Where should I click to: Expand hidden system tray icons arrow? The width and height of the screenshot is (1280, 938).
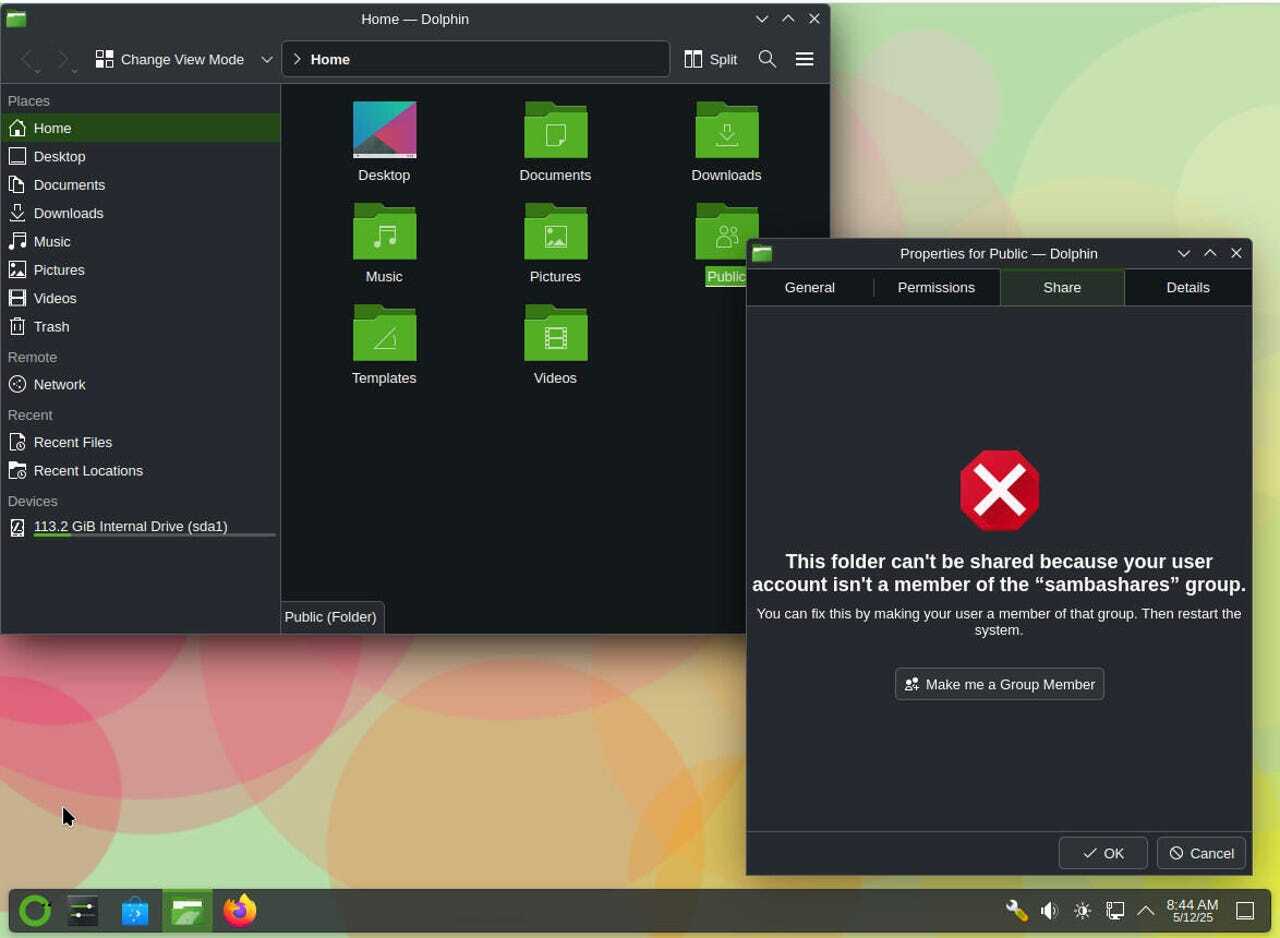[x=1146, y=910]
